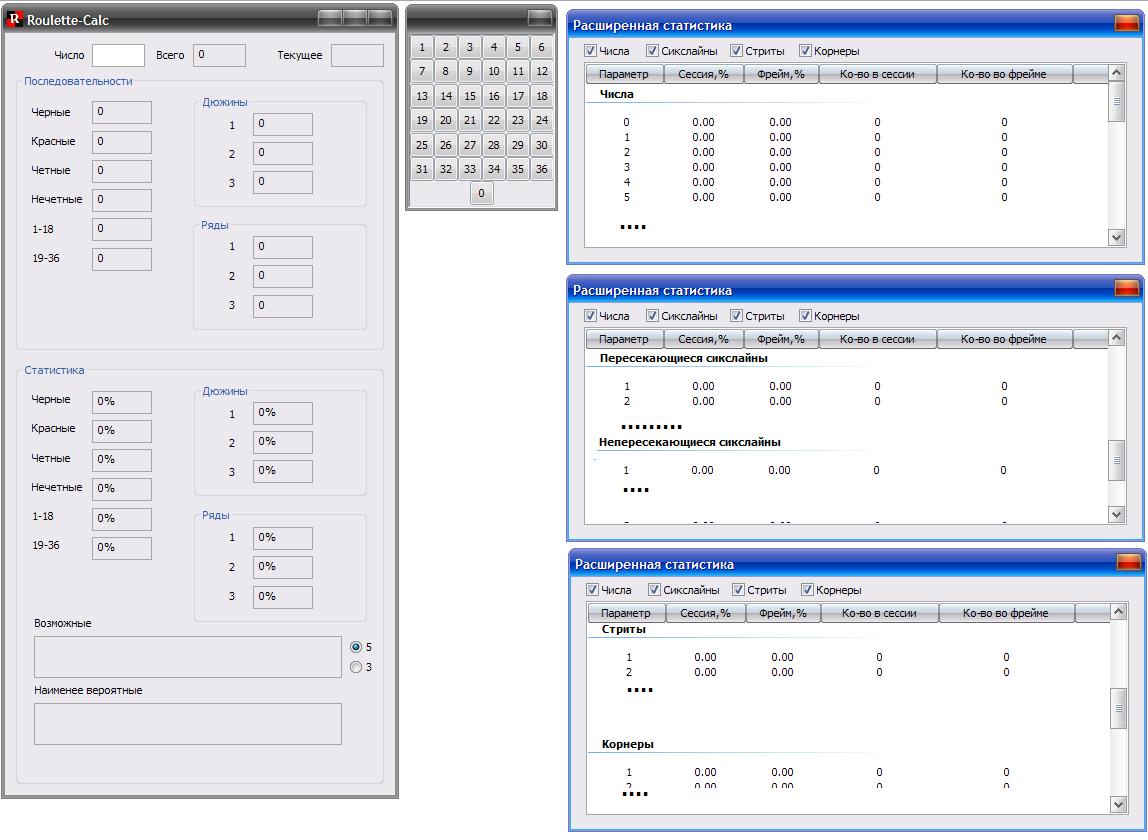Viewport: 1148px width, 840px height.
Task: Click Параметр header in the middle statistics table
Action: (624, 339)
